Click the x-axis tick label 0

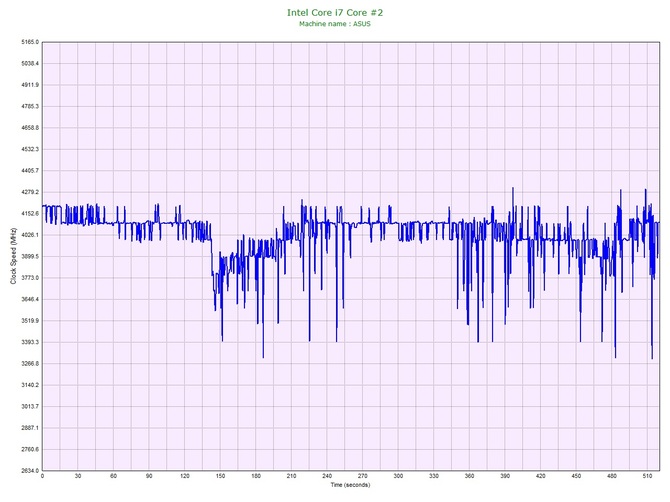[x=42, y=476]
